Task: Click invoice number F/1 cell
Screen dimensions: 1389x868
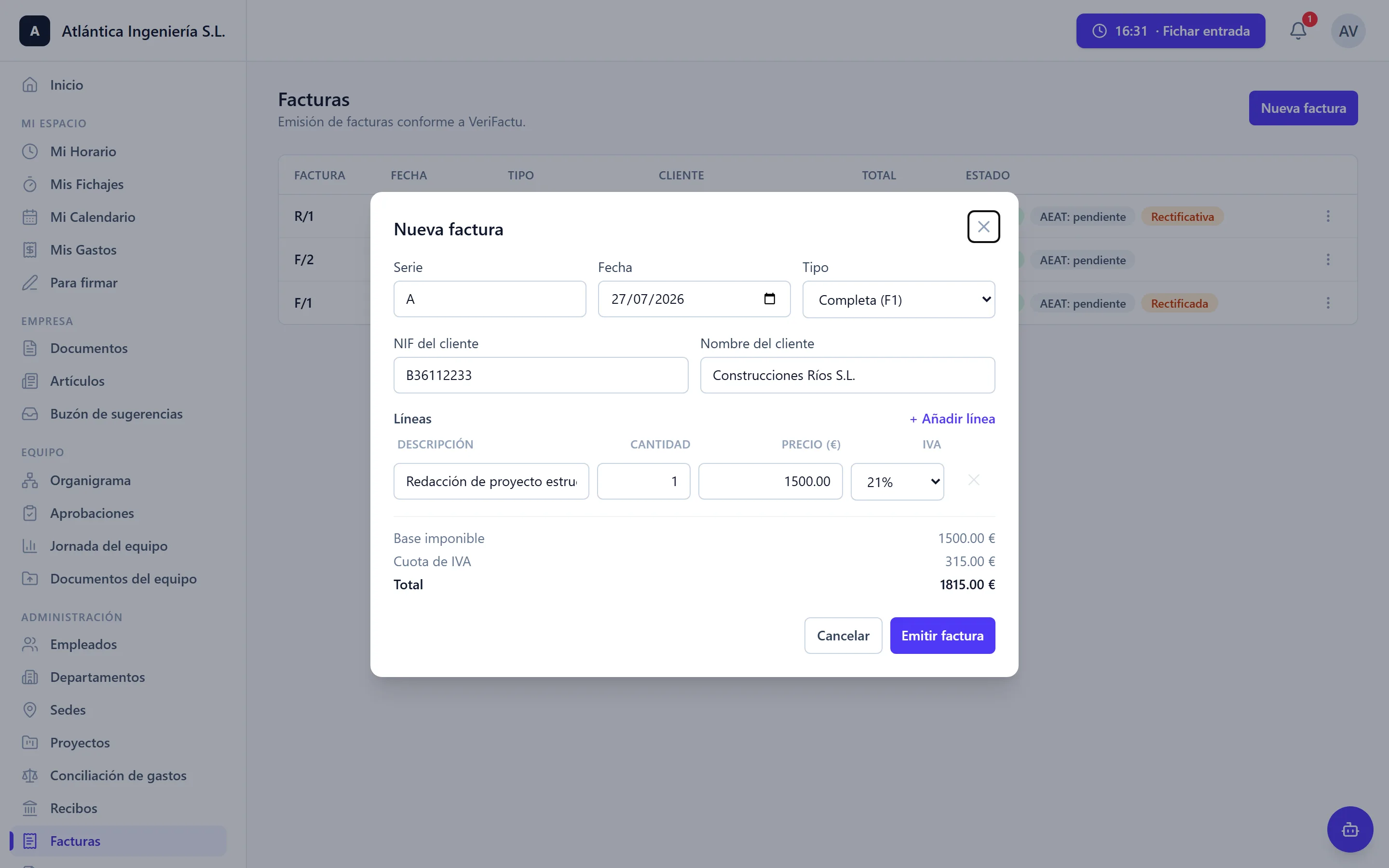Action: (x=303, y=303)
